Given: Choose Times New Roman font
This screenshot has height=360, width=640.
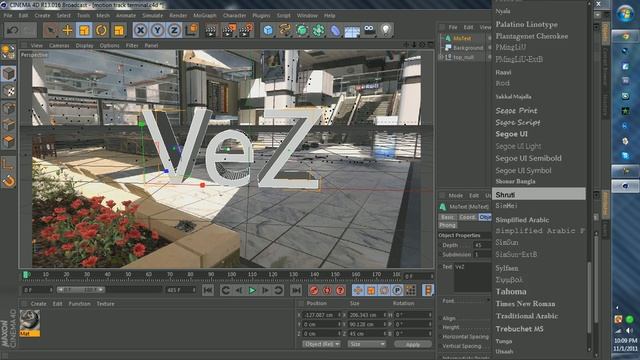Looking at the screenshot, I should coord(525,304).
